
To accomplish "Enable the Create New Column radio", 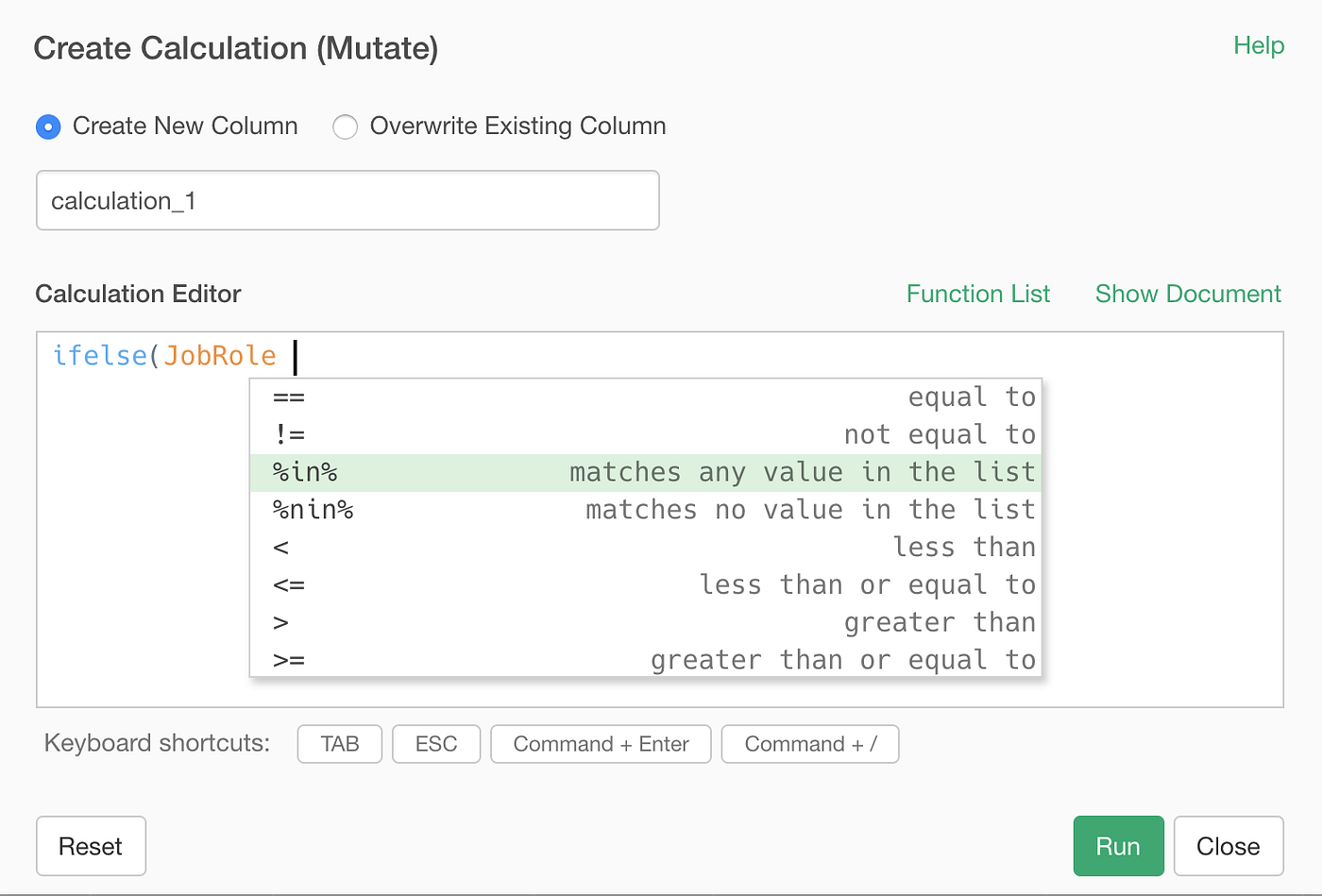I will coord(48,126).
